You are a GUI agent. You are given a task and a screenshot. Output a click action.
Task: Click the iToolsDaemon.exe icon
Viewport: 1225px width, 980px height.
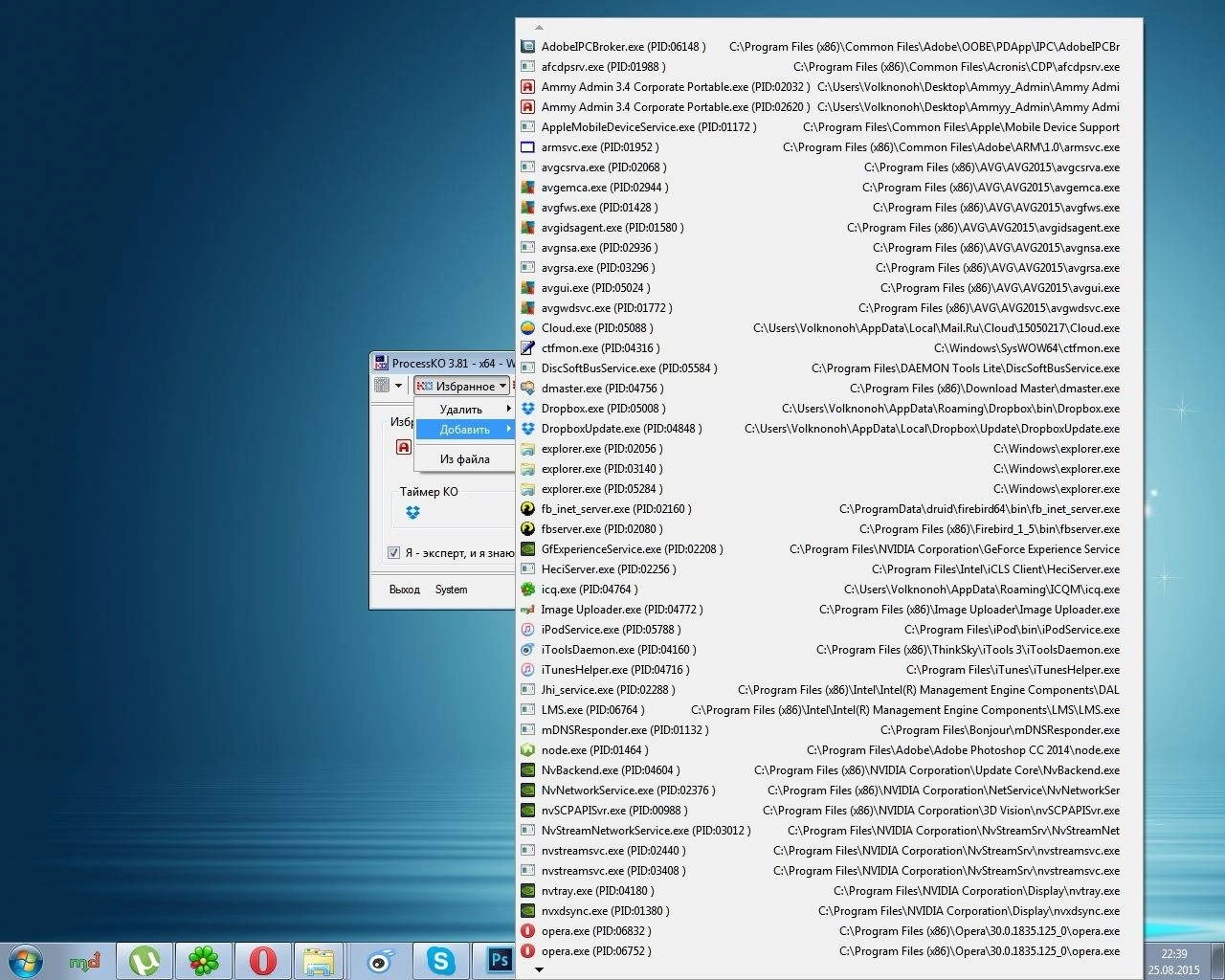pos(527,649)
